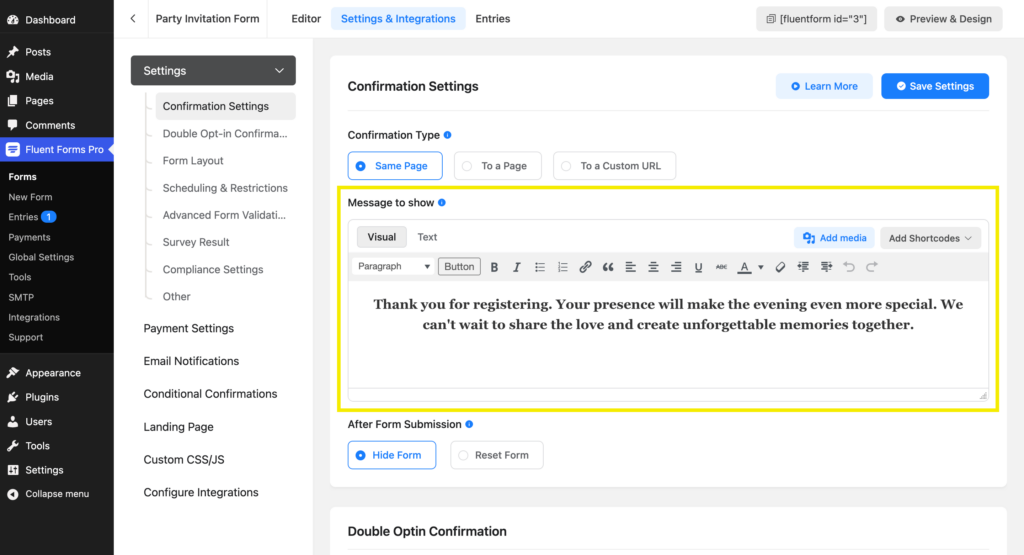This screenshot has width=1024, height=555.
Task: Collapse the Settings dropdown panel
Action: point(213,71)
